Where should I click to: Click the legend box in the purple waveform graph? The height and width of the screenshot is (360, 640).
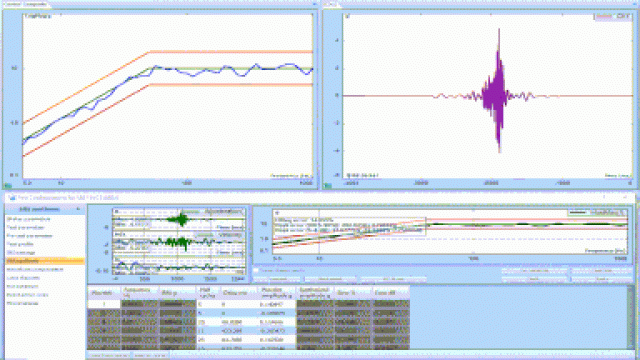coord(612,16)
